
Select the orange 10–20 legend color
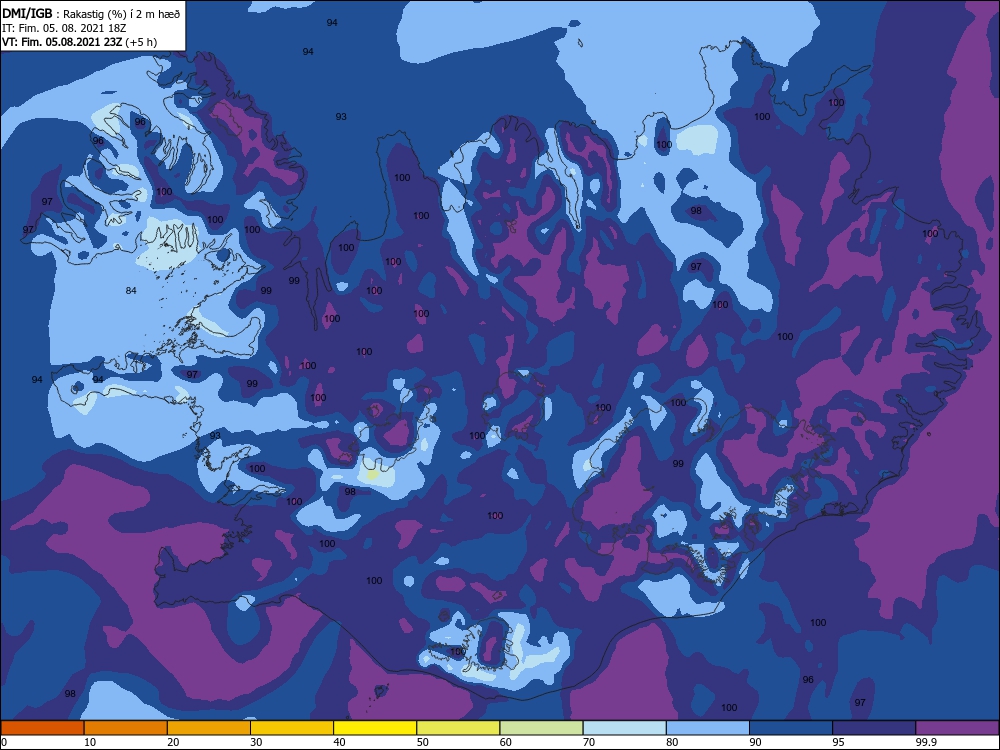(126, 728)
